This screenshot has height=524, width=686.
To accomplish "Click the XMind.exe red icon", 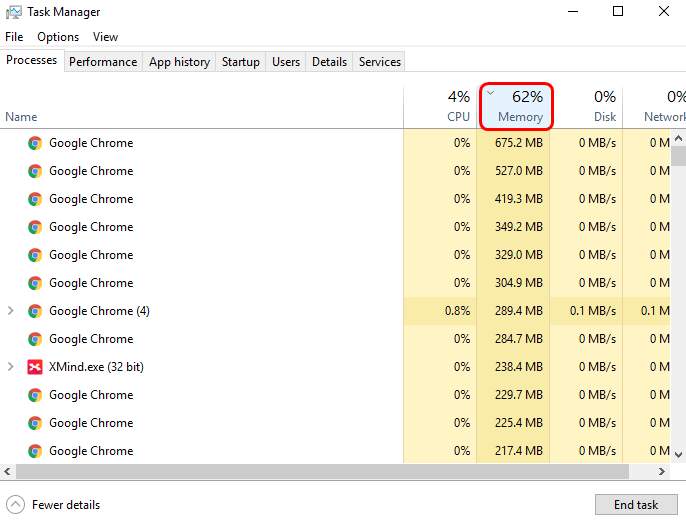I will coord(35,367).
